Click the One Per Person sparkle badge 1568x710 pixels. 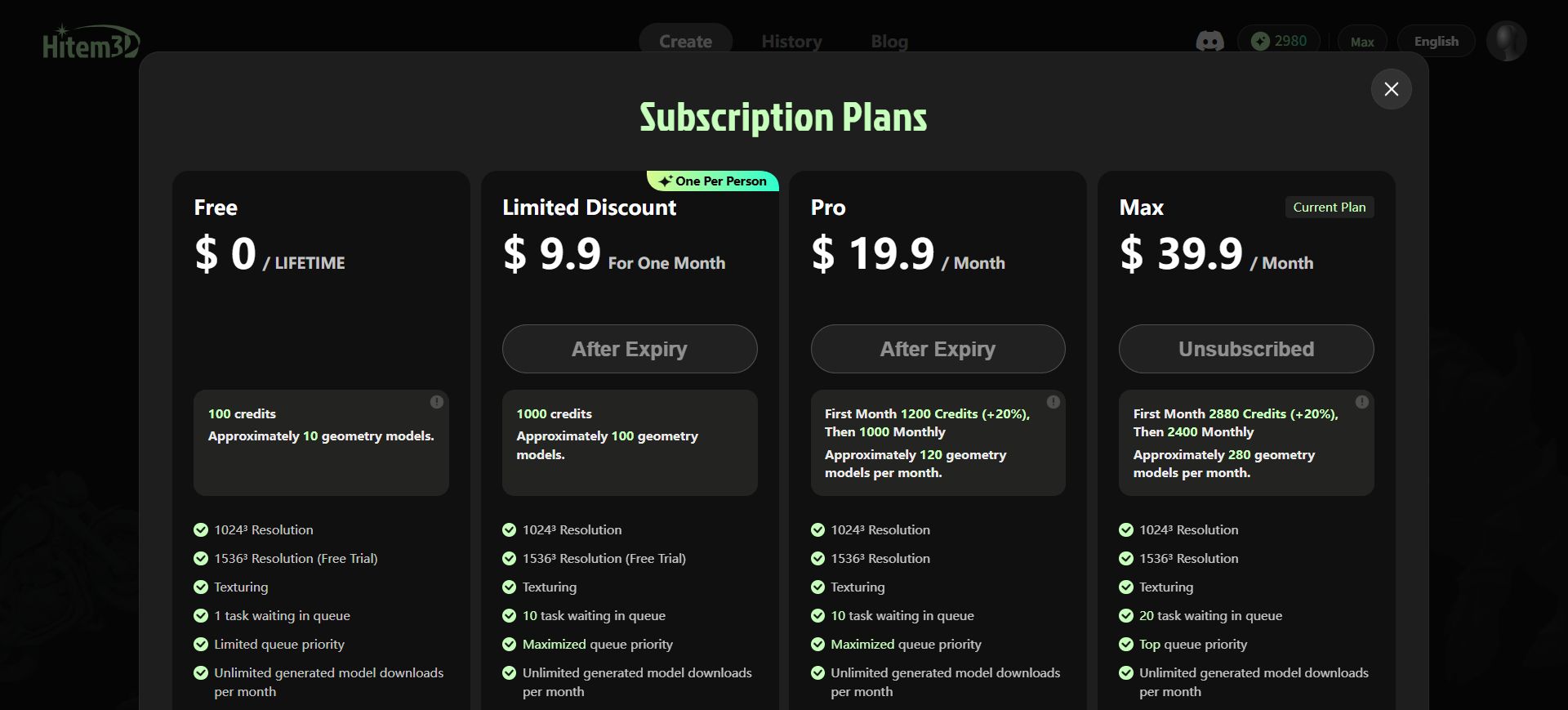pyautogui.click(x=713, y=181)
